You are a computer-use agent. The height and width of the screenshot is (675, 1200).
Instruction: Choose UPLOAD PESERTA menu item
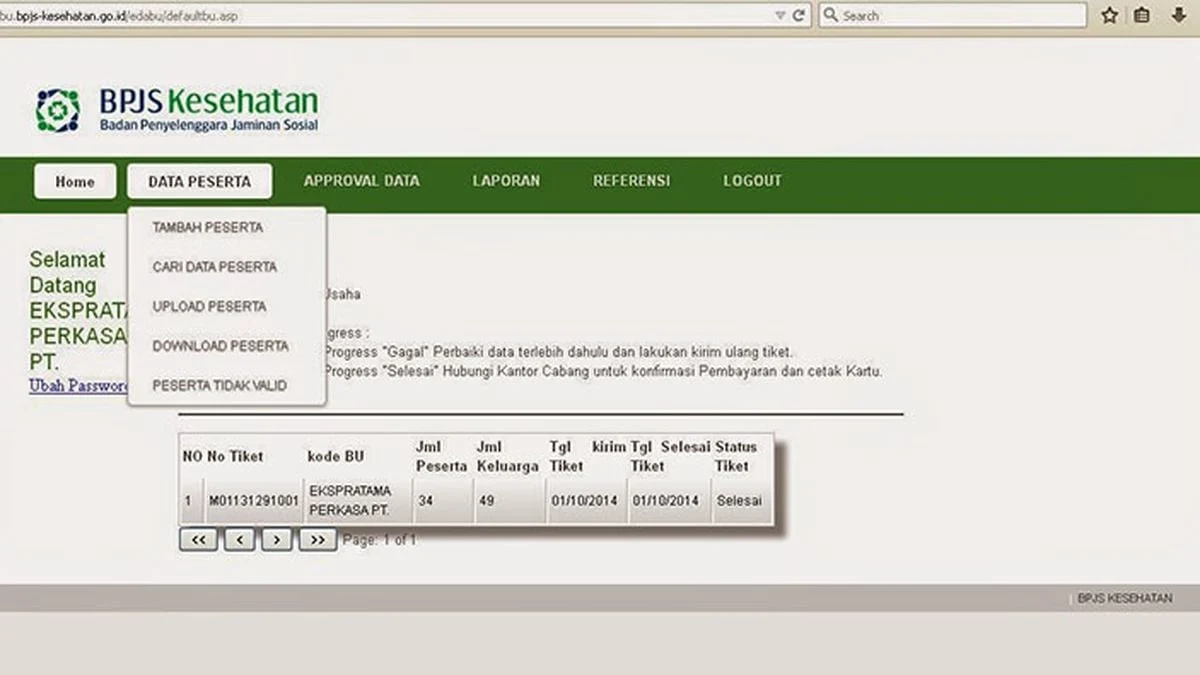210,307
